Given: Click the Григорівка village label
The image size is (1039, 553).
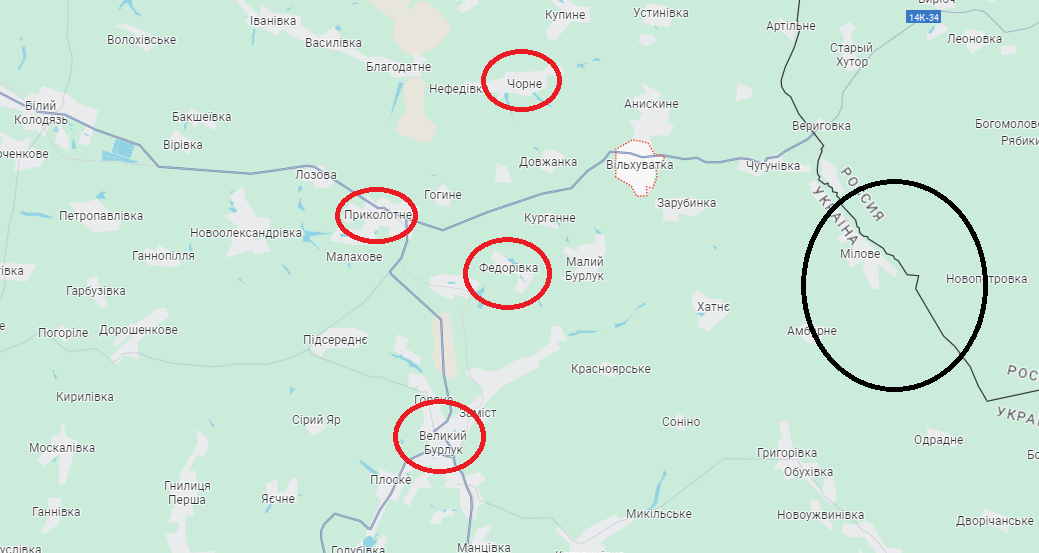Looking at the screenshot, I should pyautogui.click(x=787, y=453).
